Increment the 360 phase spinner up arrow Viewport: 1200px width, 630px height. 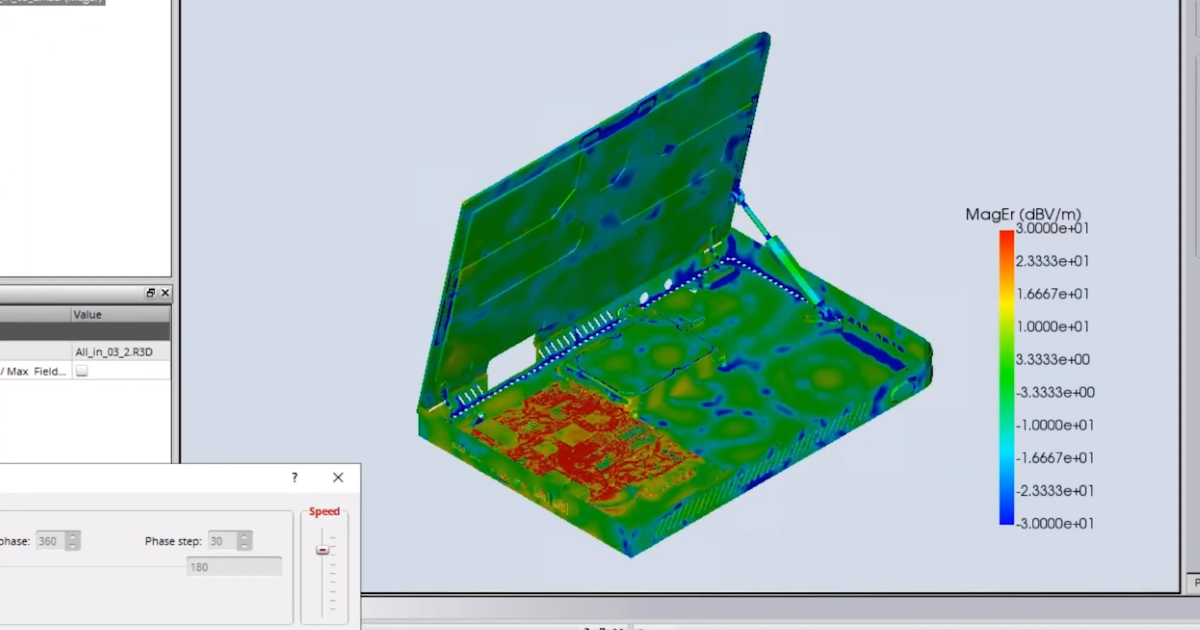point(72,537)
